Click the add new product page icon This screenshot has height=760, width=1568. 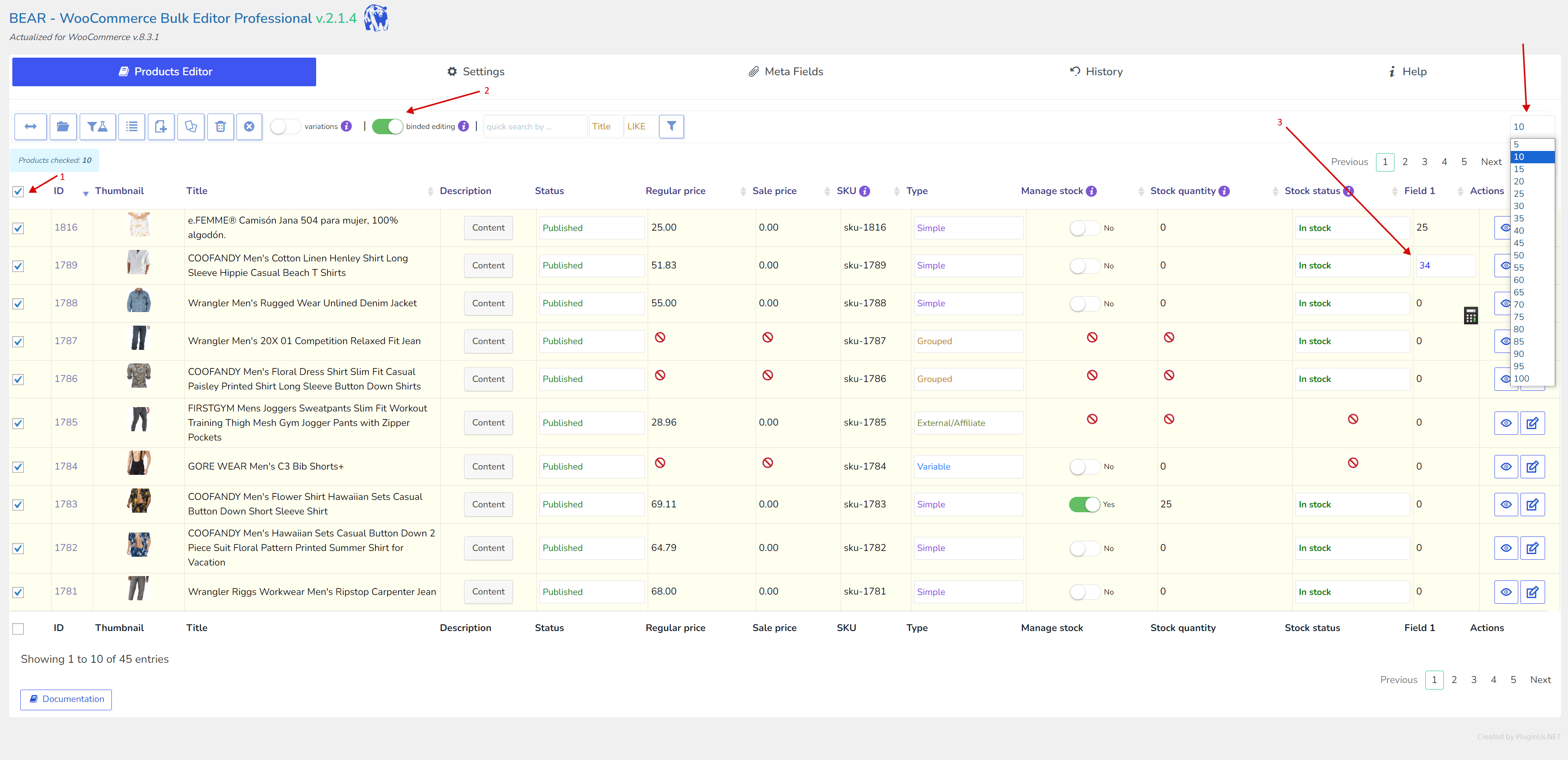click(x=161, y=127)
